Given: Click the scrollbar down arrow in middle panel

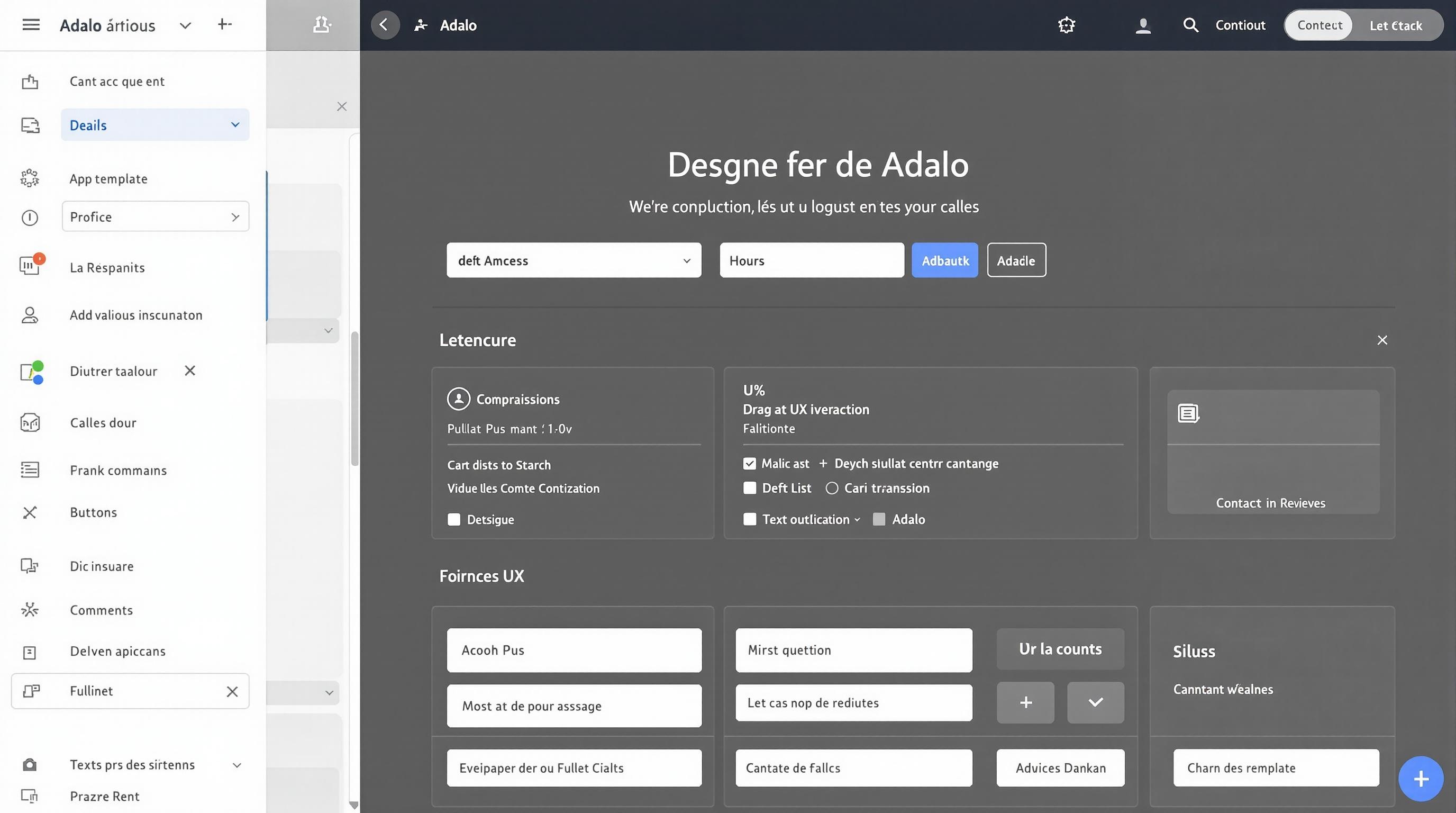Looking at the screenshot, I should [x=354, y=805].
